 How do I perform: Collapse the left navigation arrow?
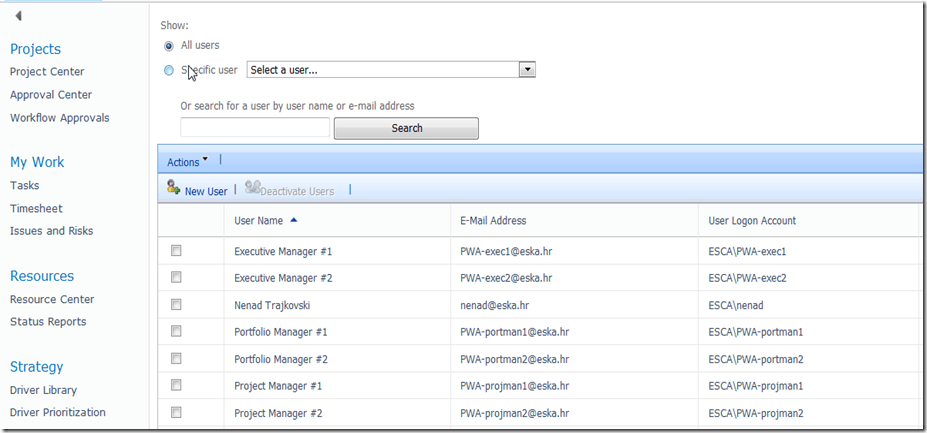point(18,16)
